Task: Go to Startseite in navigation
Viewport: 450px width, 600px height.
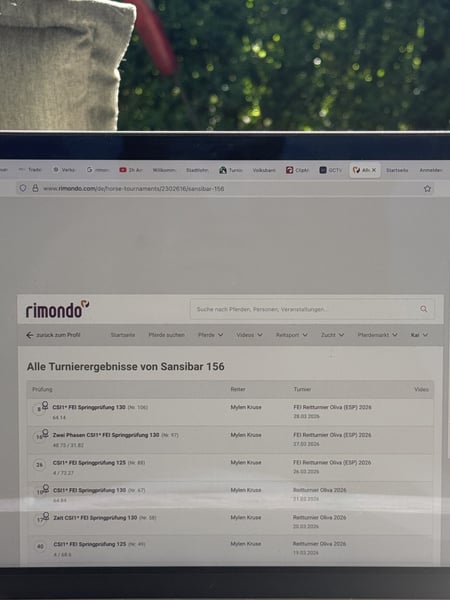Action: pos(123,335)
